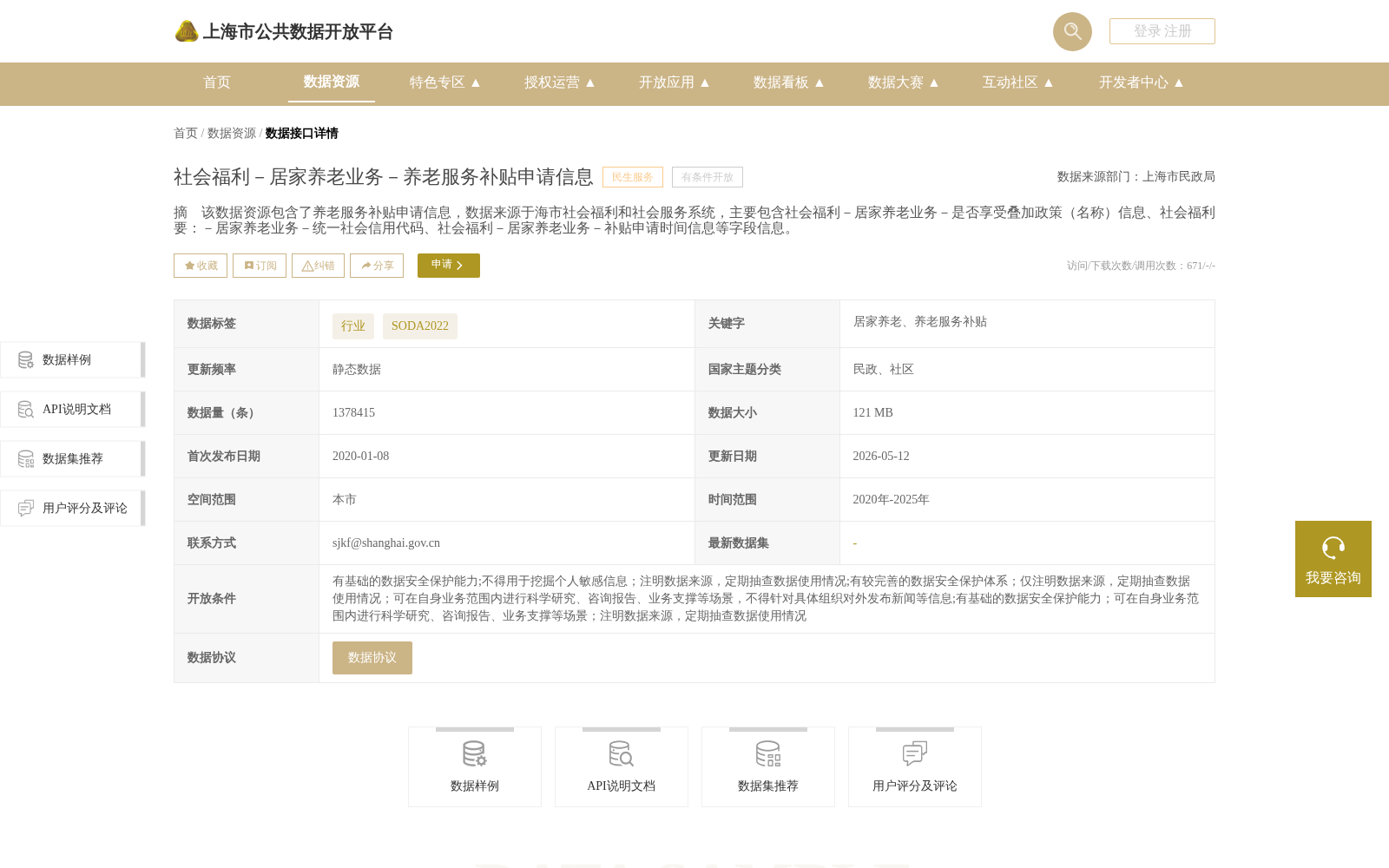Expand the 授权运营 menu
Screen dimensions: 1389x868
pyautogui.click(x=559, y=82)
